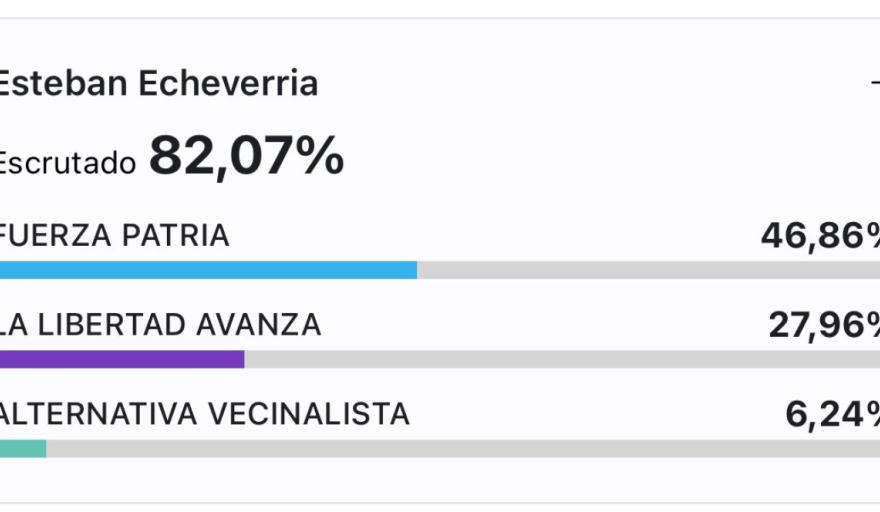880x512 pixels.
Task: Click empty area beneath the Alternativa Vecinalista bar
Action: click(440, 478)
